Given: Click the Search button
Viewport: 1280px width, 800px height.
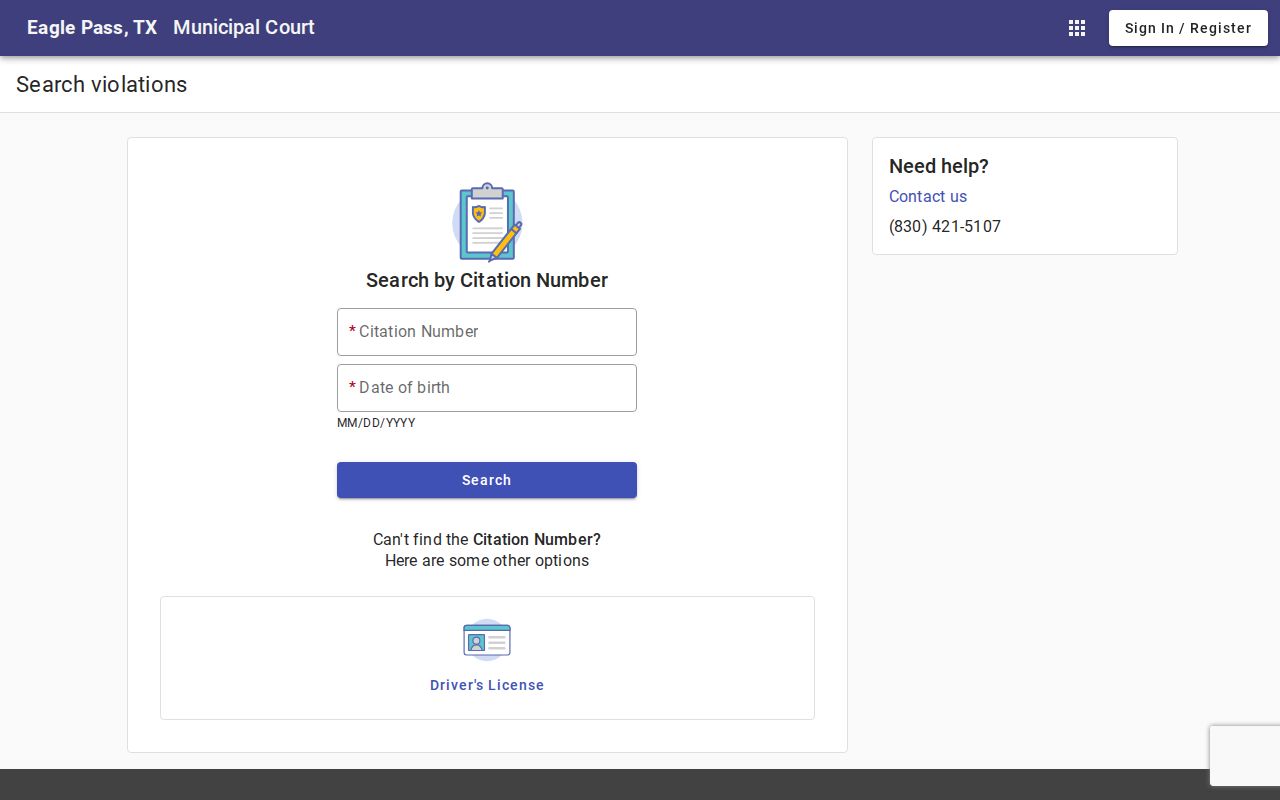Looking at the screenshot, I should pos(487,480).
